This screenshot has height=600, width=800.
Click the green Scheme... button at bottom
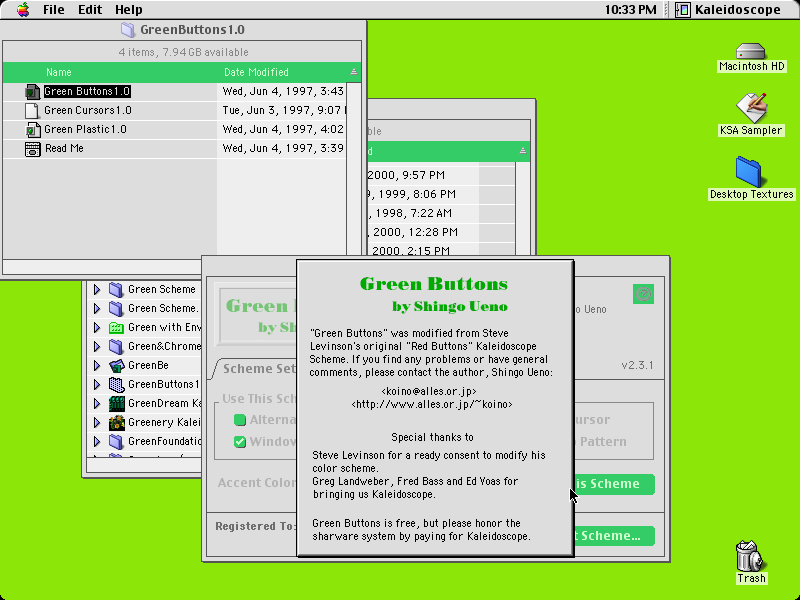pyautogui.click(x=614, y=536)
